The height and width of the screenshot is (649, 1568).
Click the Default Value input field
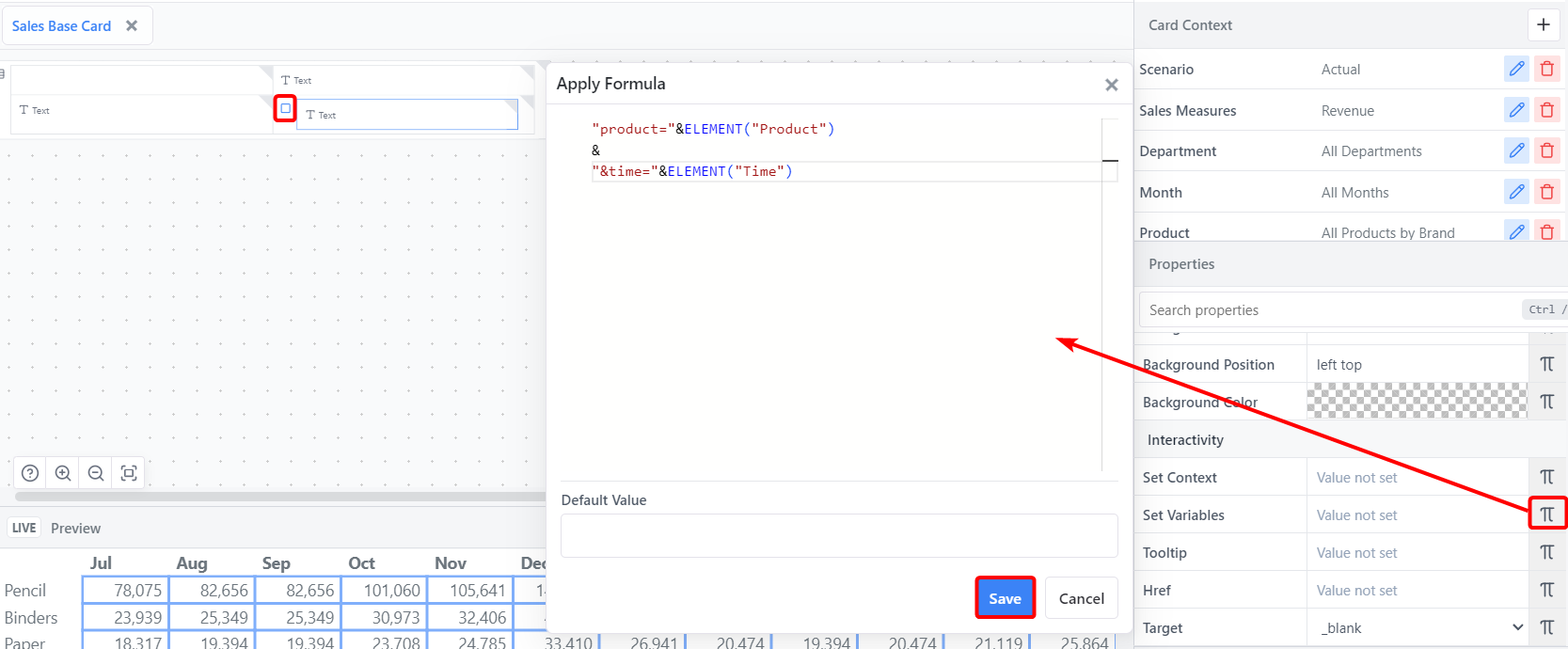click(839, 535)
